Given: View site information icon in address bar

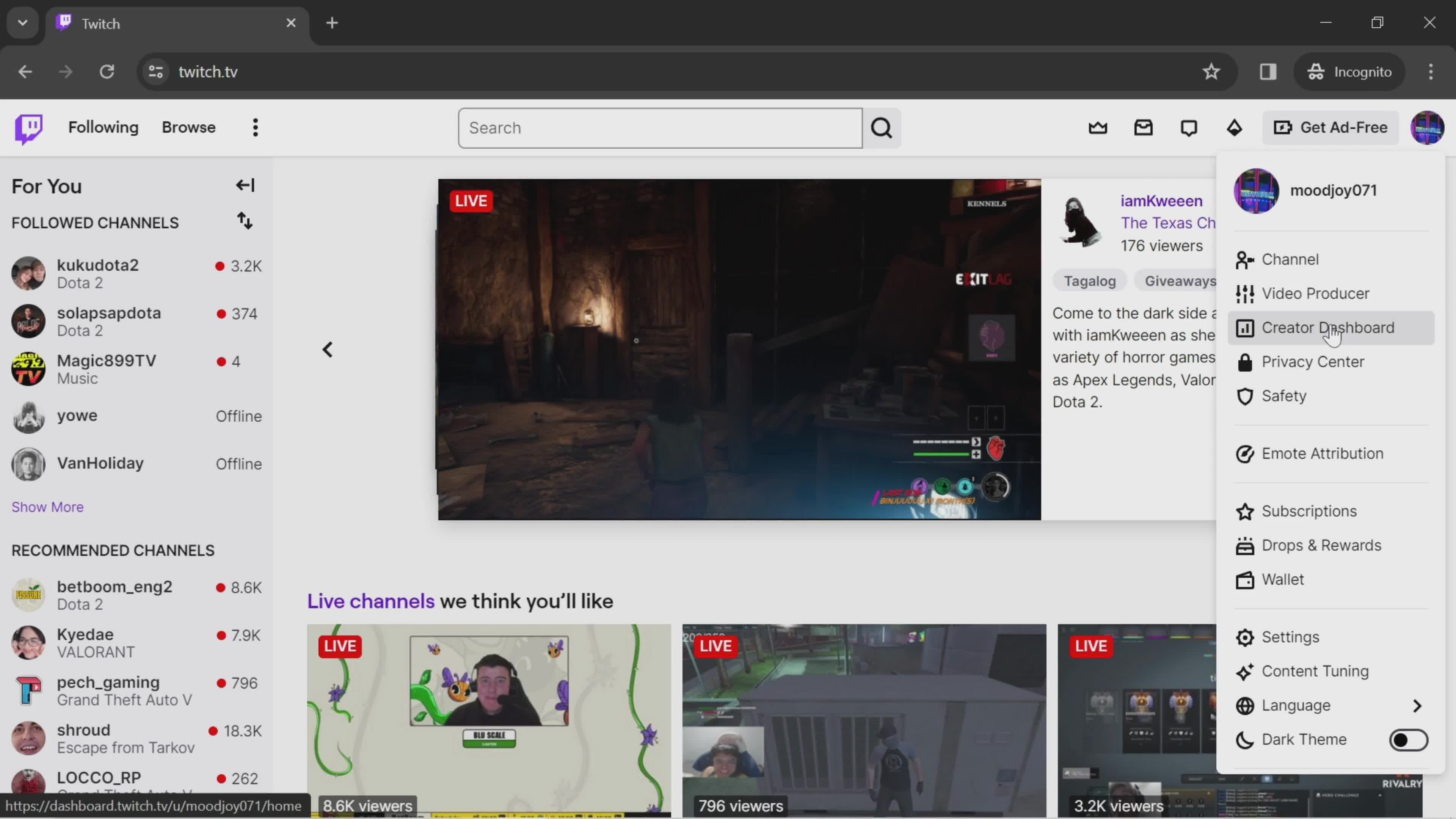Looking at the screenshot, I should coord(155,72).
